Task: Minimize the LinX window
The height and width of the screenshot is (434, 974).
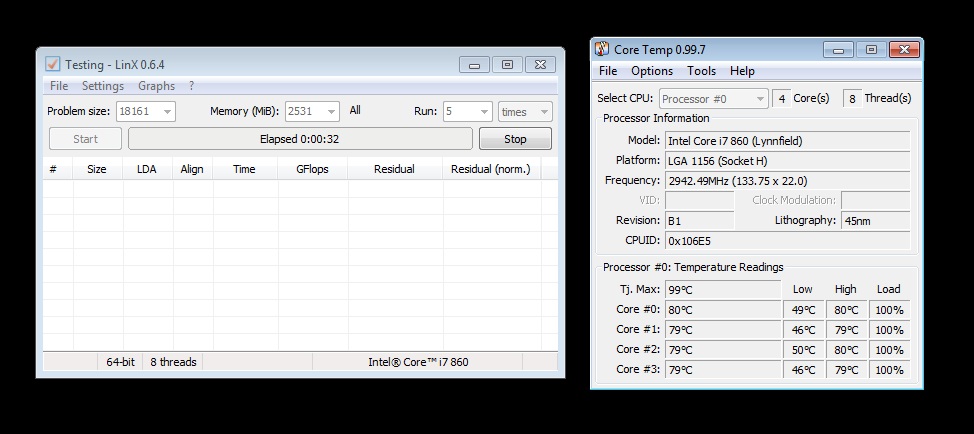Action: pos(475,65)
